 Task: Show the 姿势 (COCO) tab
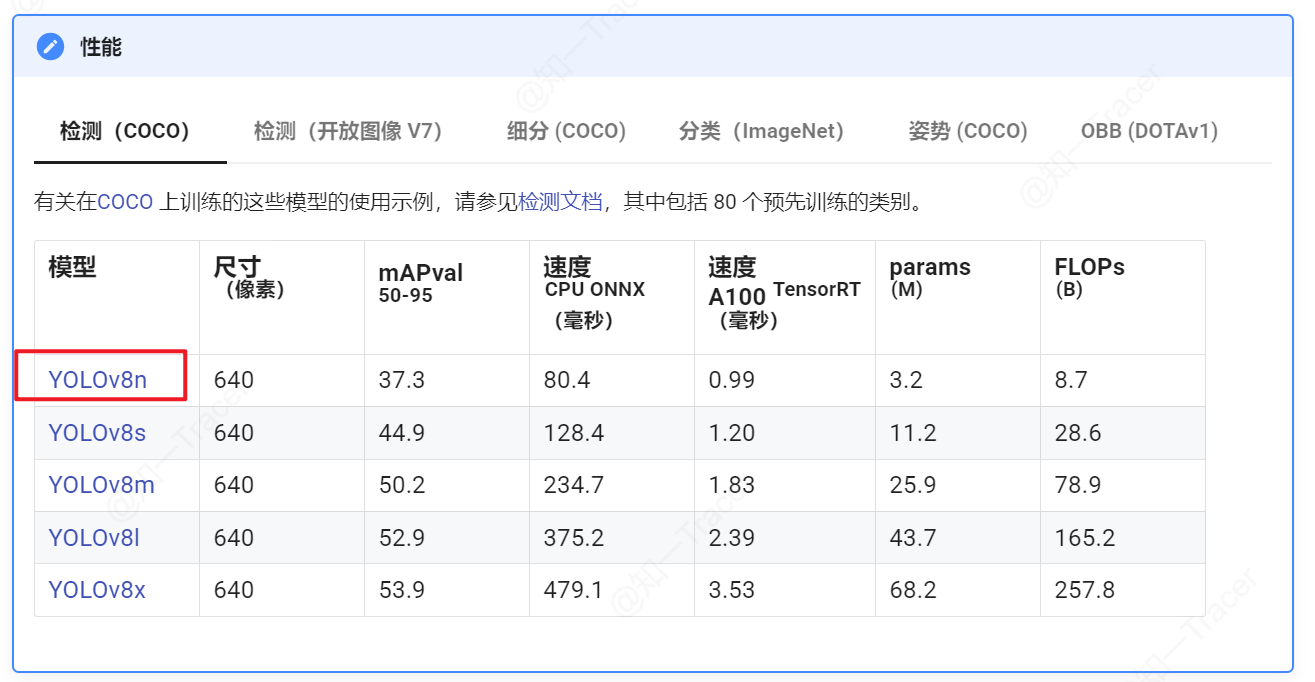967,131
